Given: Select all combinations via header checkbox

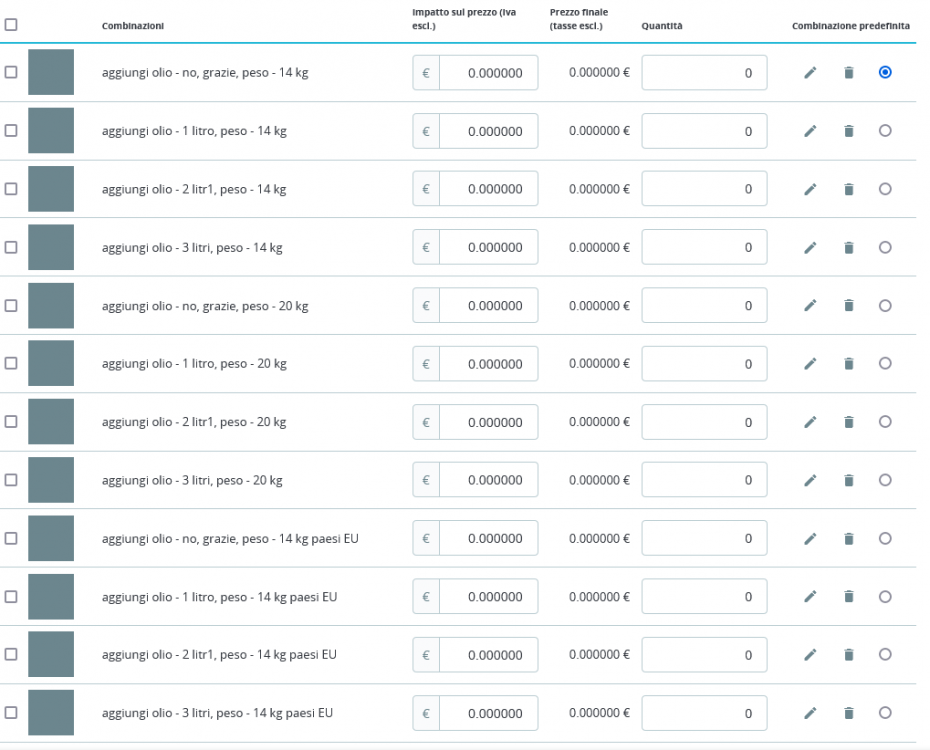Looking at the screenshot, I should coord(13,24).
